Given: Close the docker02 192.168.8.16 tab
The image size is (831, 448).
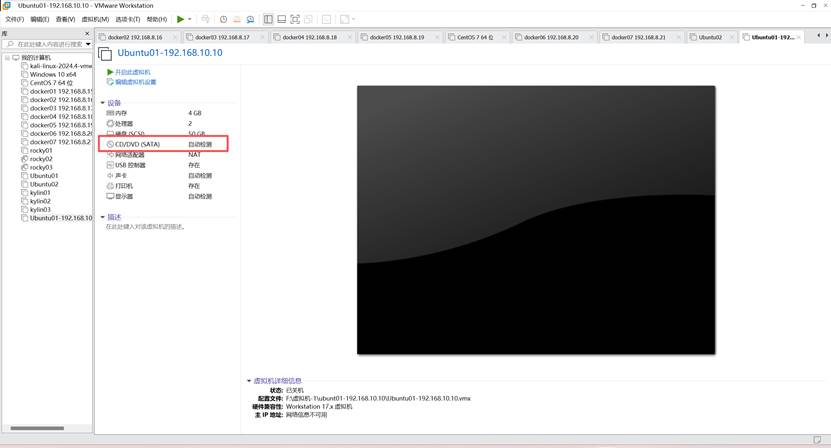Looking at the screenshot, I should (175, 37).
